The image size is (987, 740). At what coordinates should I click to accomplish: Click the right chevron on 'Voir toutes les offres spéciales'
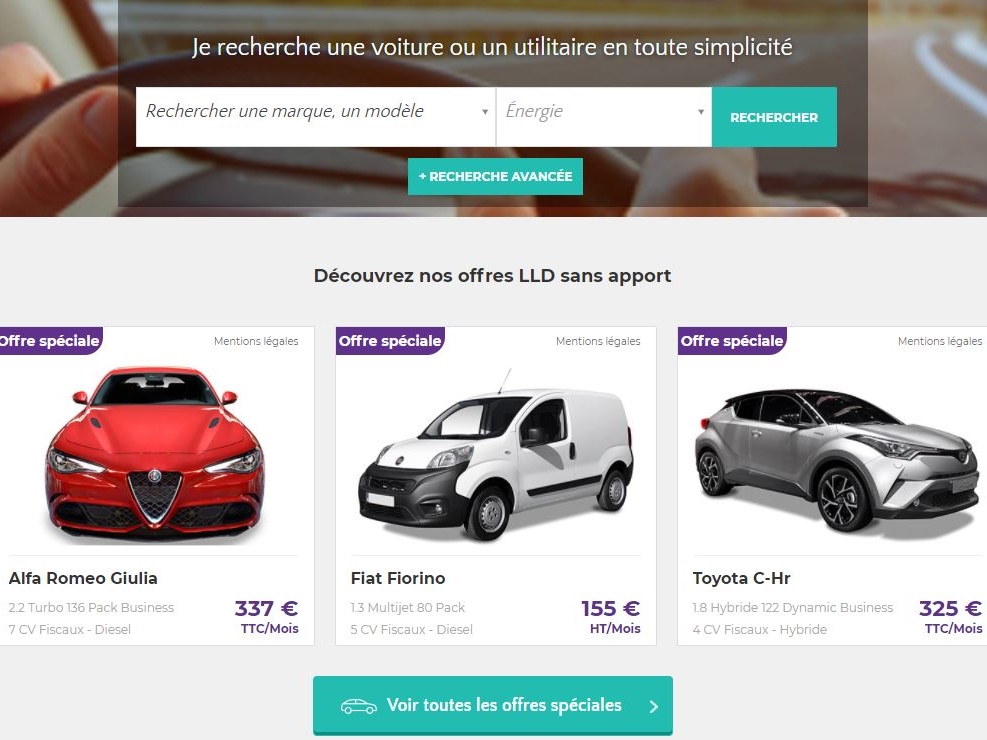click(x=653, y=706)
